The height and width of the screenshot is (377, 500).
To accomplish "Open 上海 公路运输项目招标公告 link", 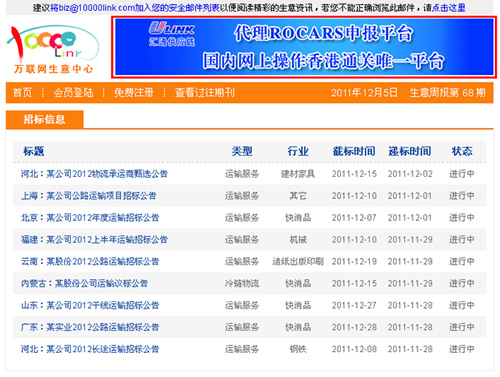I will pyautogui.click(x=88, y=196).
